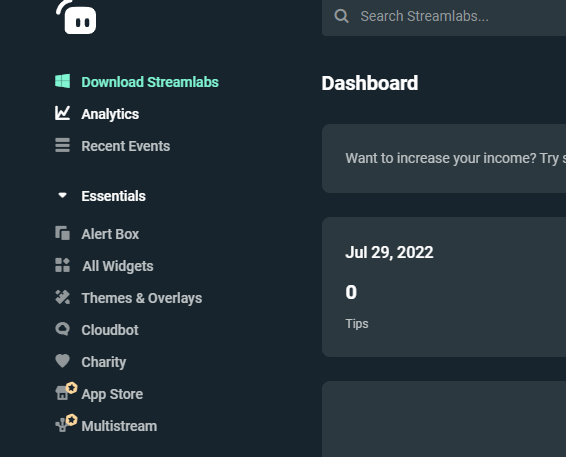This screenshot has width=566, height=457.
Task: Click the search magnifier icon
Action: click(x=341, y=16)
